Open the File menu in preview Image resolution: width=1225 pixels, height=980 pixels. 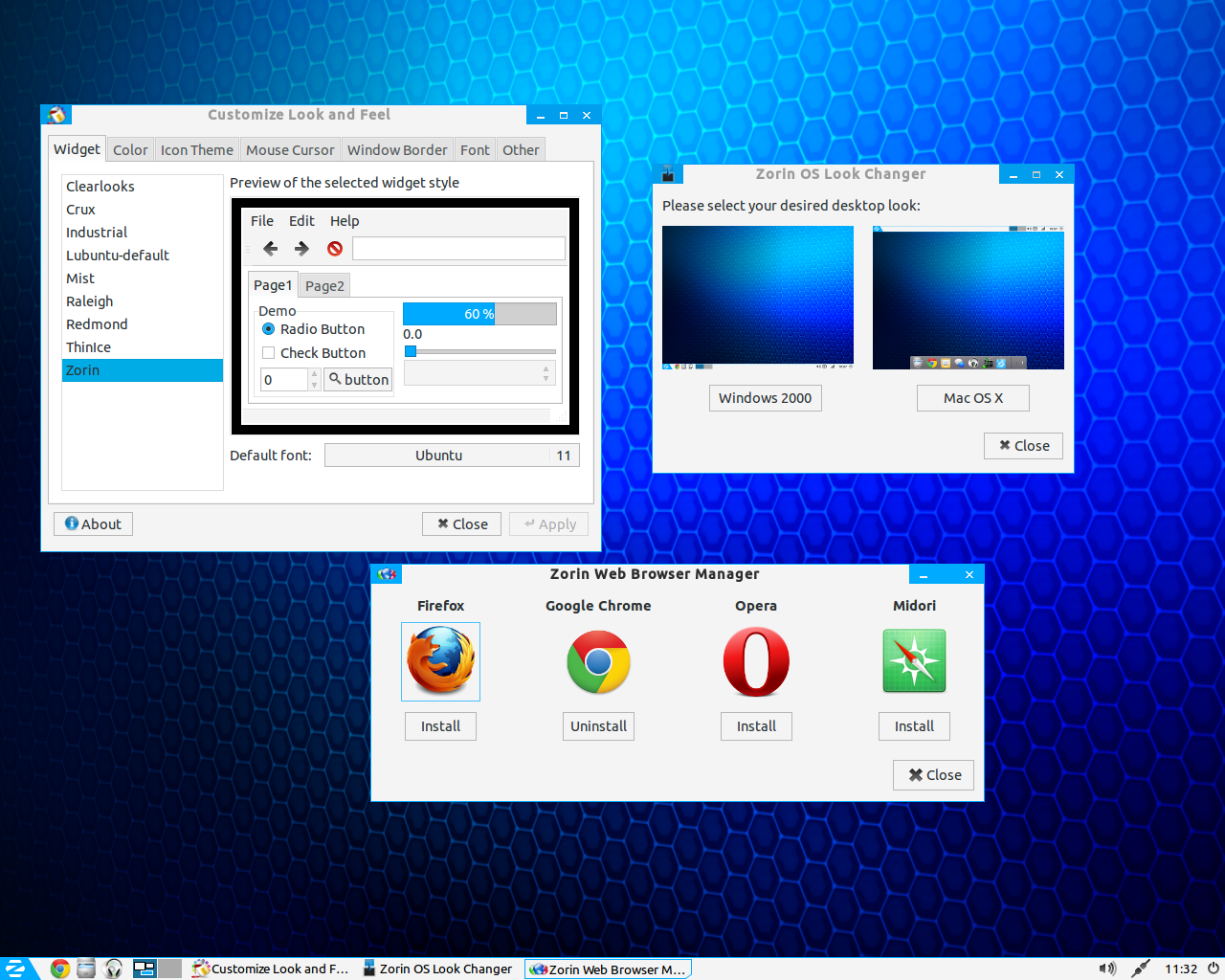coord(262,221)
